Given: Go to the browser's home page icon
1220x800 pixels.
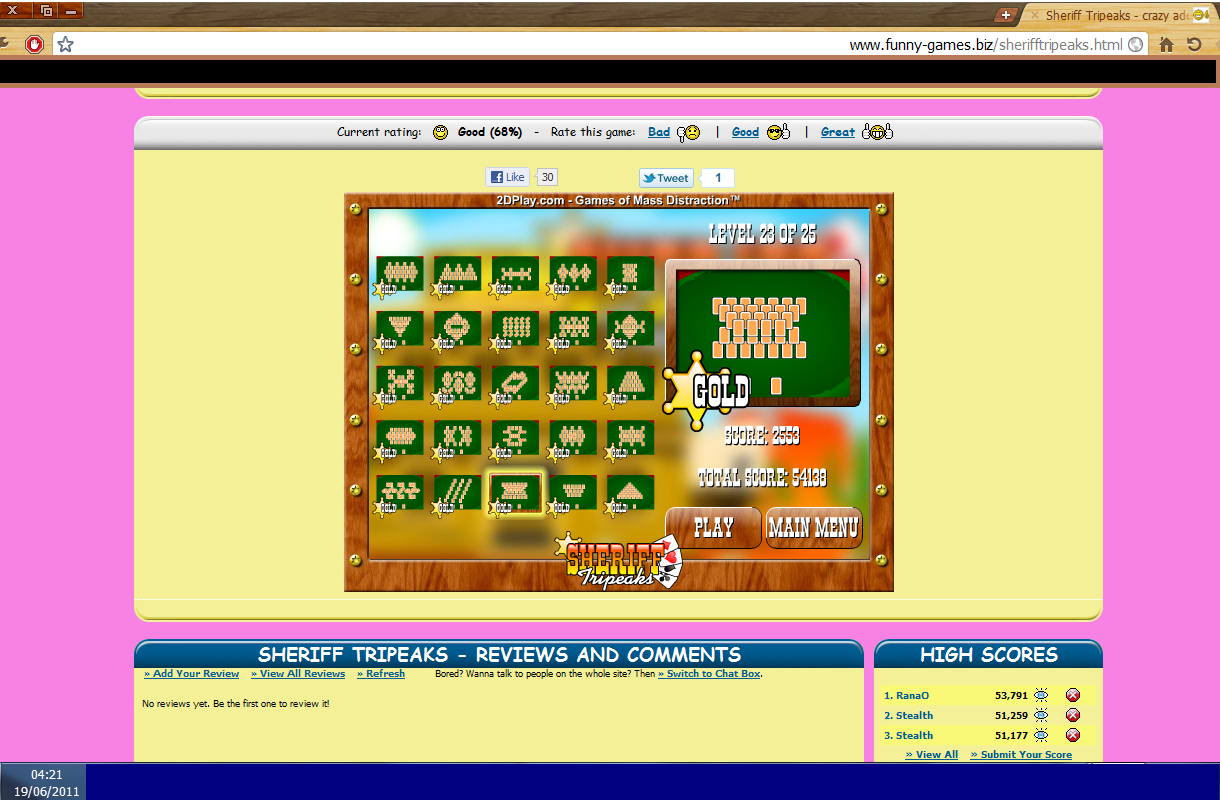Looking at the screenshot, I should pyautogui.click(x=1166, y=44).
